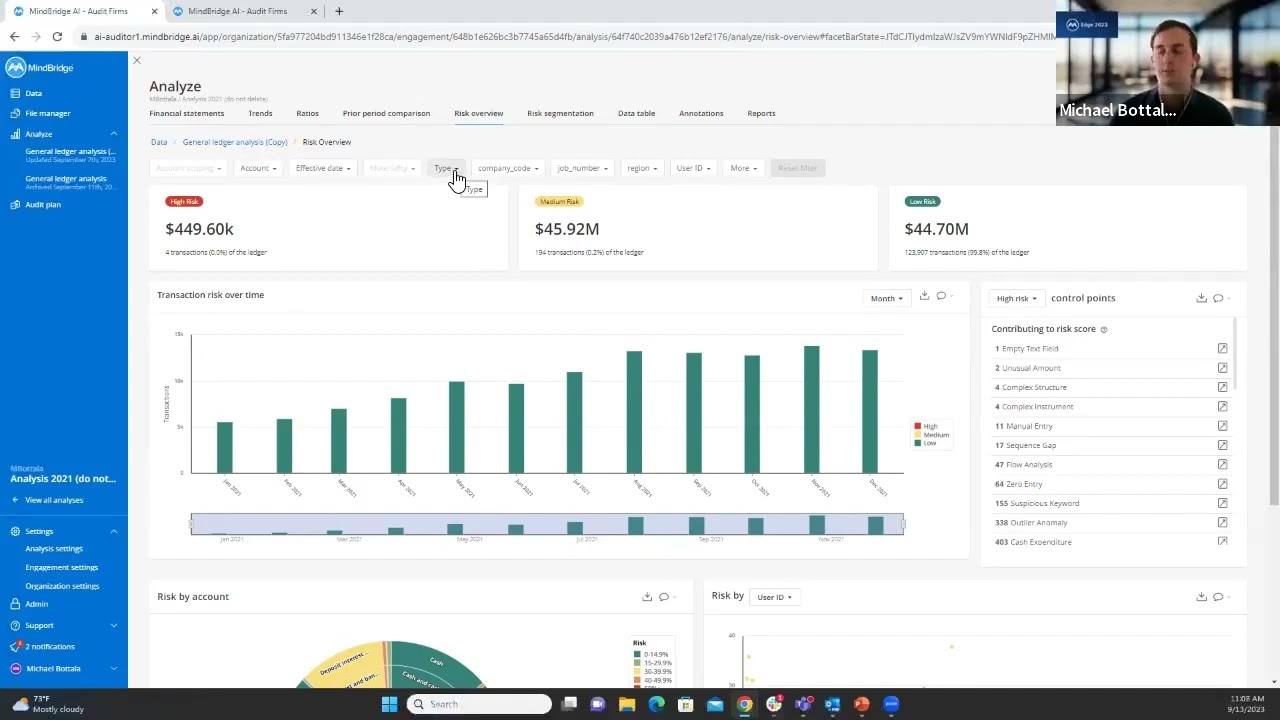
Task: Download the Risk by account chart
Action: [647, 597]
